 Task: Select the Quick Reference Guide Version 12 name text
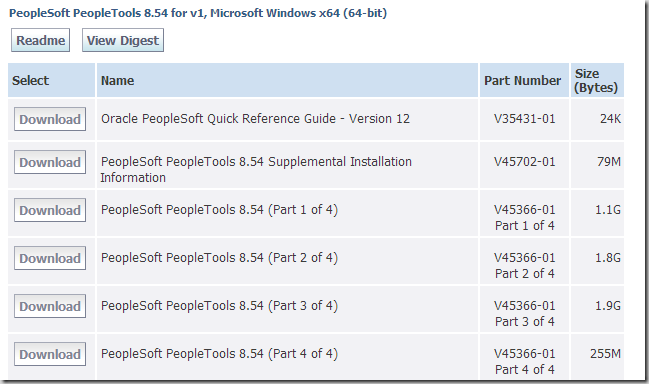click(x=255, y=119)
